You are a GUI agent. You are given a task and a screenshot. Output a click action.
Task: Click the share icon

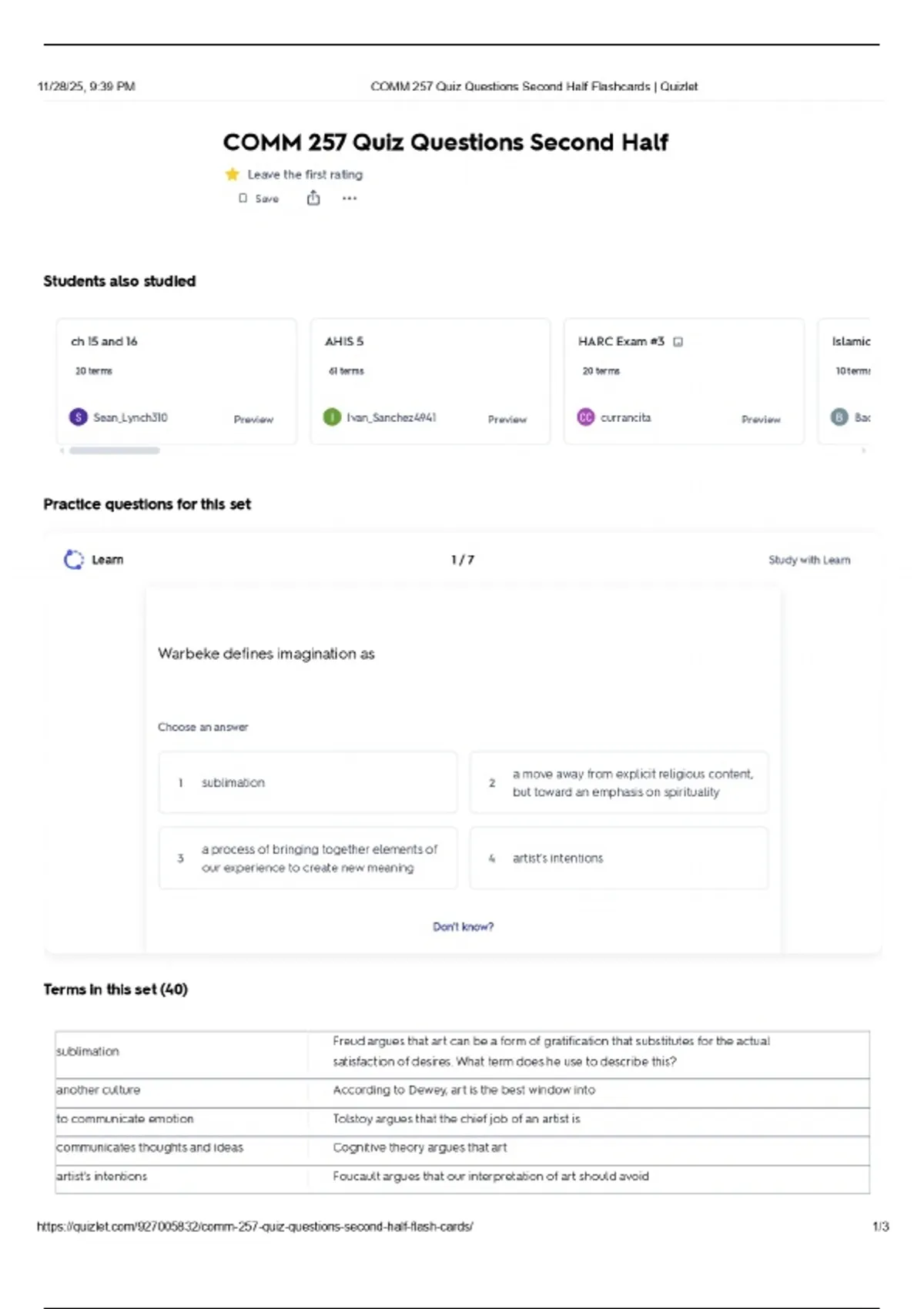[313, 199]
